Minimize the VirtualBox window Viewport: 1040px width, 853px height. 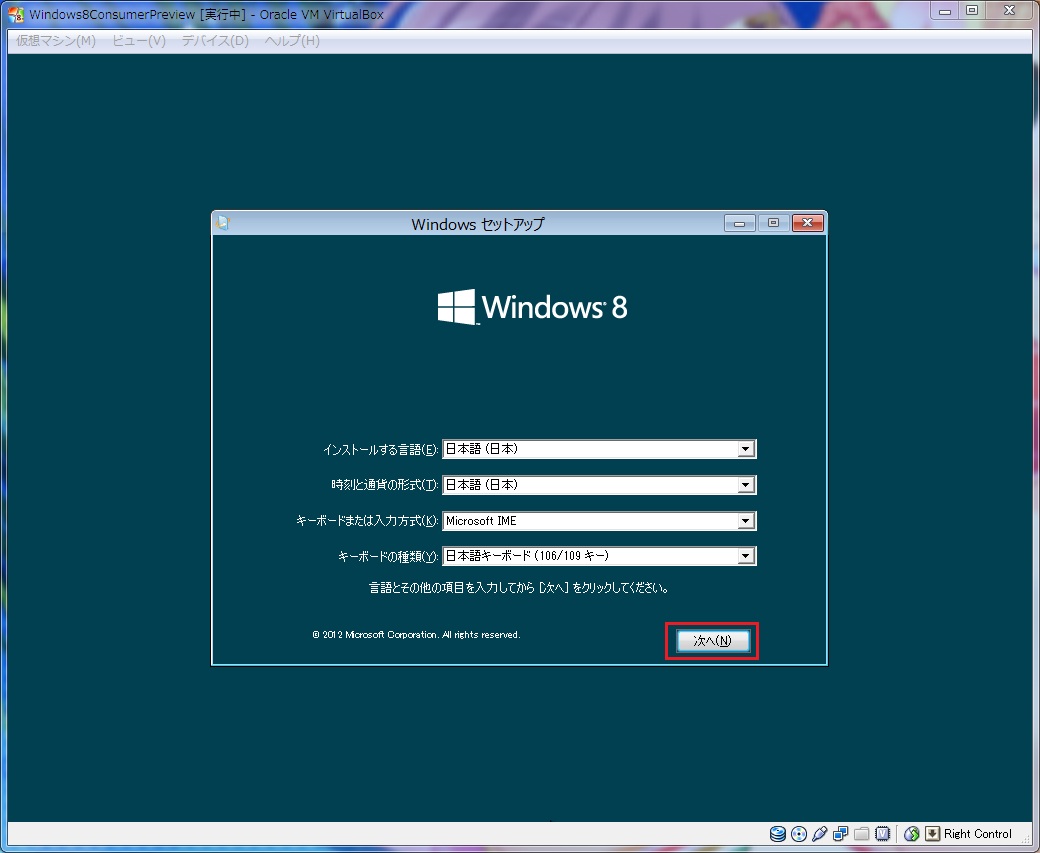click(945, 11)
